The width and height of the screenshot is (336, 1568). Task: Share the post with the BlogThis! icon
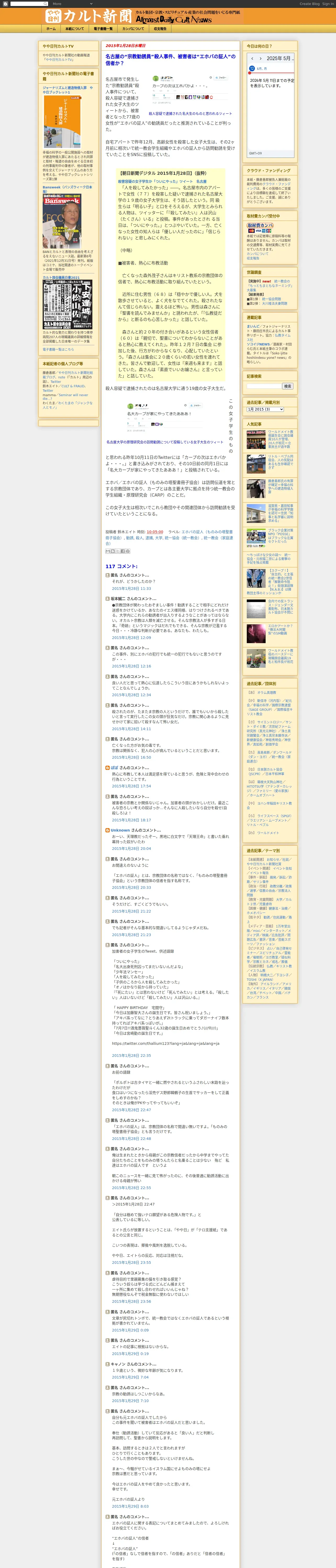(x=113, y=551)
